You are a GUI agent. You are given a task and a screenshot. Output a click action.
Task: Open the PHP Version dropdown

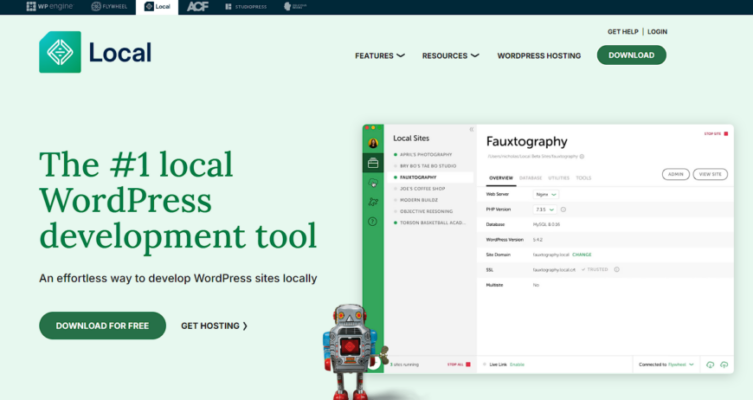[545, 209]
